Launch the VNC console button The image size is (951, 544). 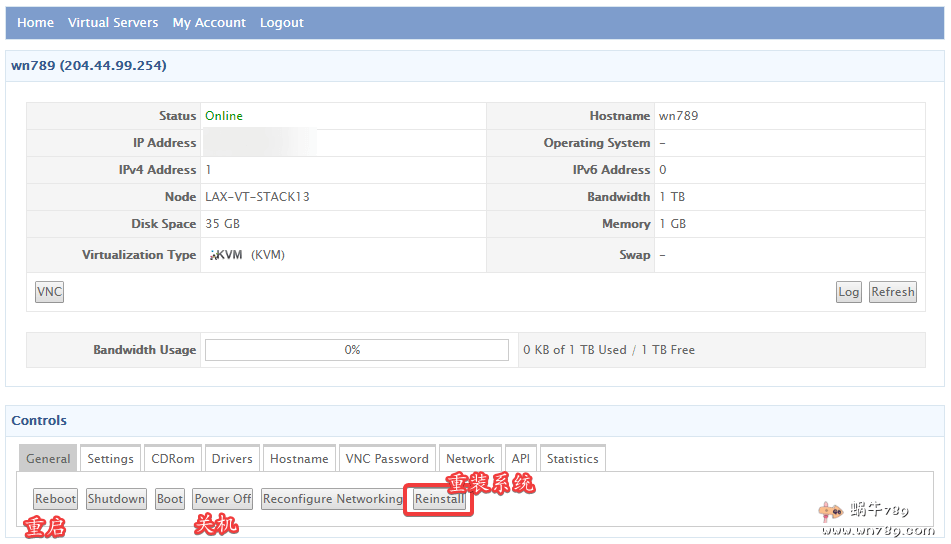pos(49,292)
